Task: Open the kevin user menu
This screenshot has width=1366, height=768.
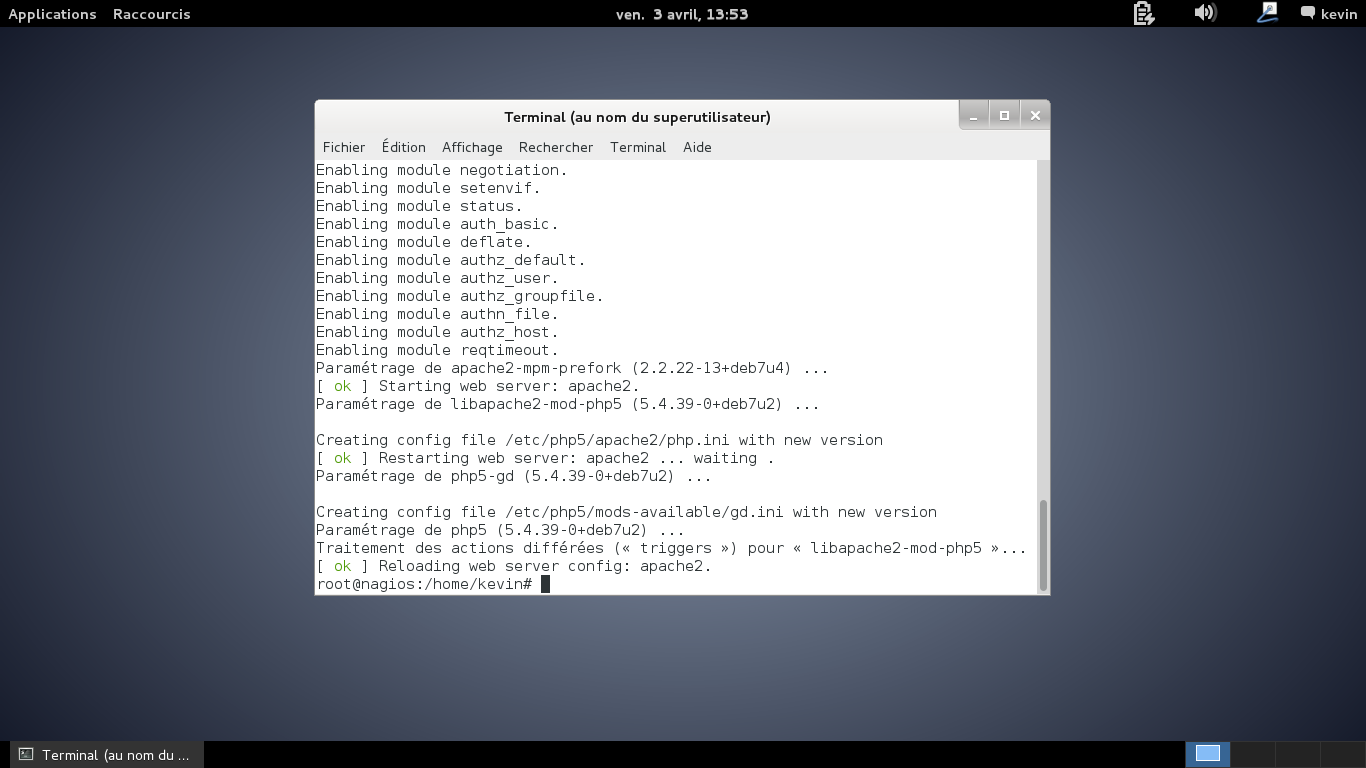Action: click(1329, 14)
